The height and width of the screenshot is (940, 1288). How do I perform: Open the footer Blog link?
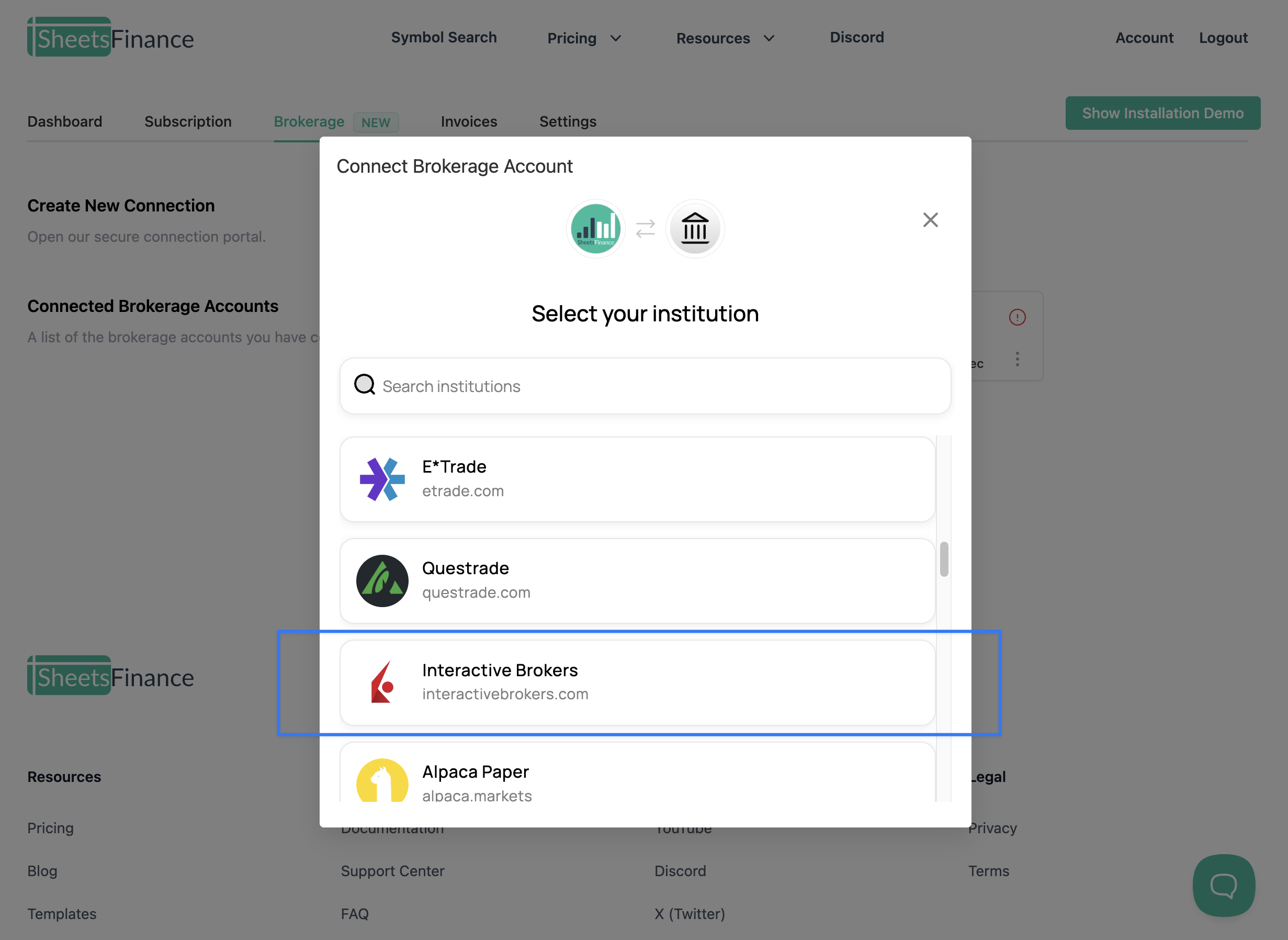[x=42, y=870]
